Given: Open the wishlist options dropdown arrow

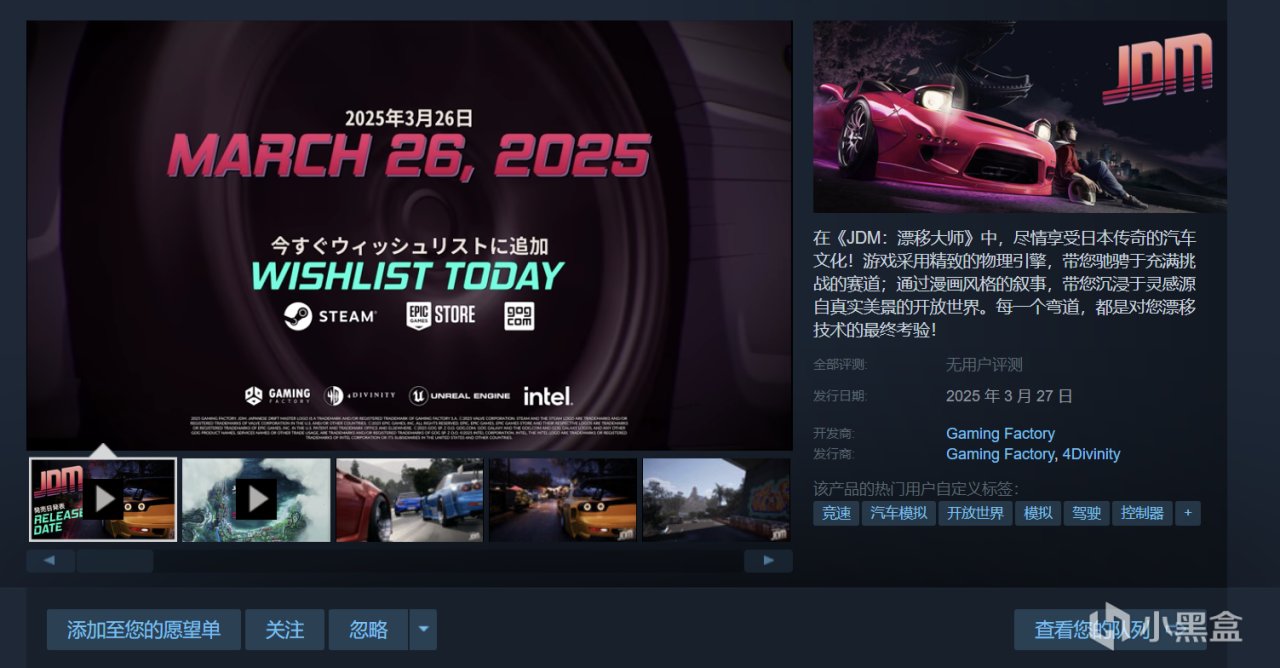Looking at the screenshot, I should (x=423, y=630).
